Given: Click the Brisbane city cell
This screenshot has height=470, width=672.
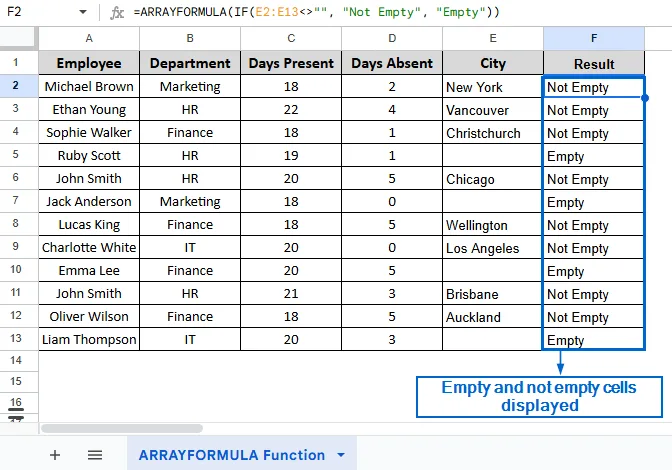Looking at the screenshot, I should tap(493, 293).
